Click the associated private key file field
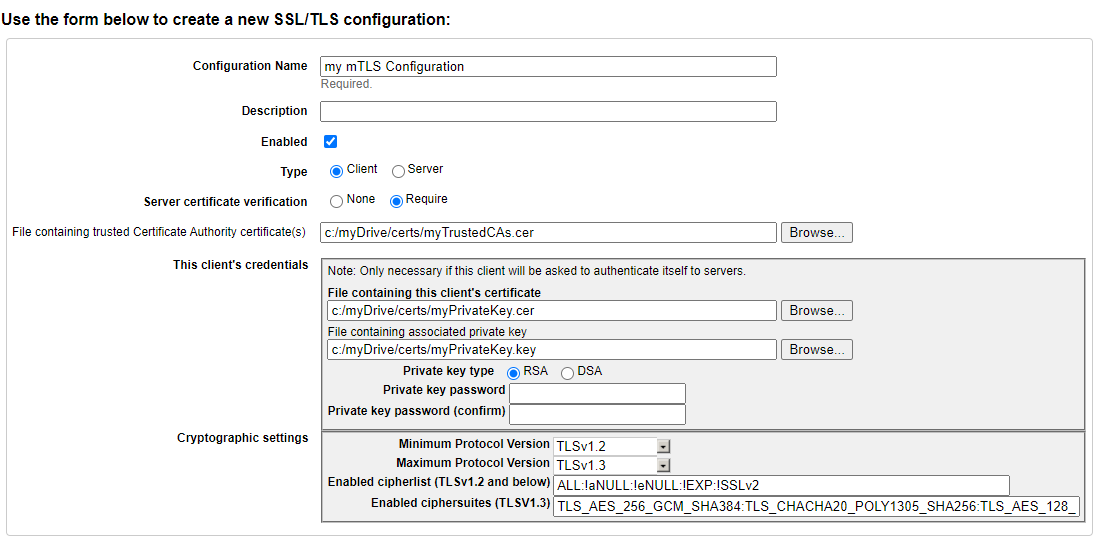 tap(552, 349)
